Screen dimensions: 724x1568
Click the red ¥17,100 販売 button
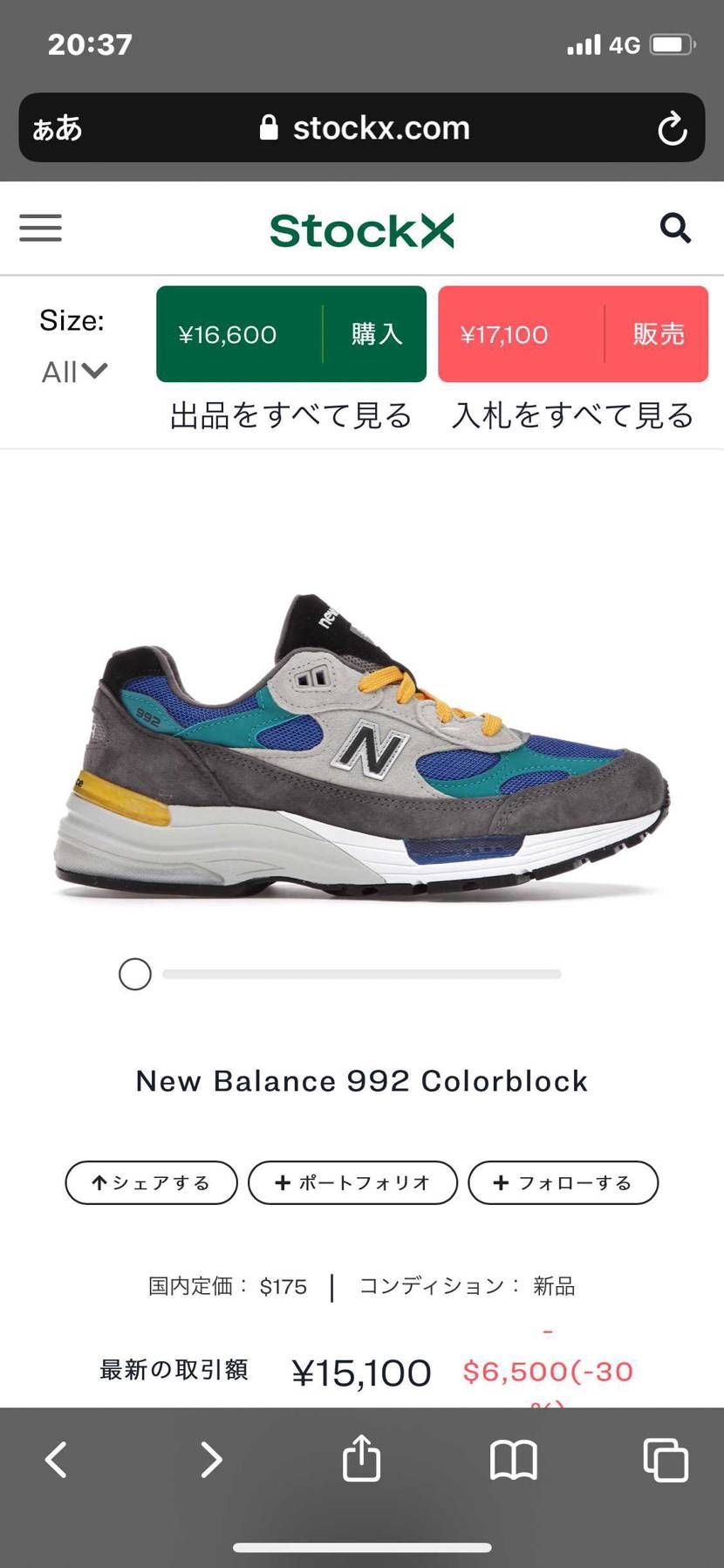pyautogui.click(x=573, y=334)
